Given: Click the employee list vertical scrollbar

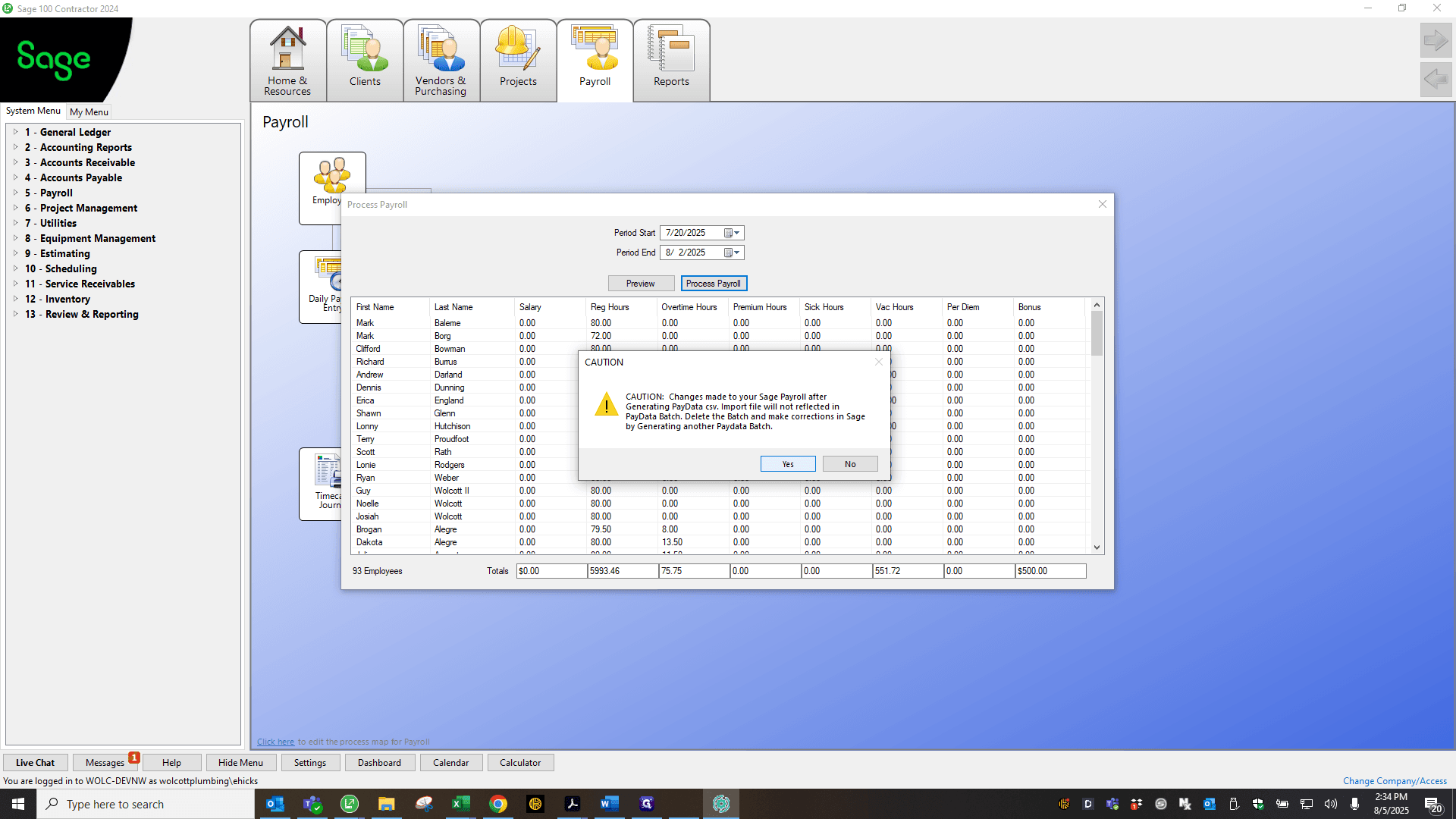Looking at the screenshot, I should (1097, 426).
